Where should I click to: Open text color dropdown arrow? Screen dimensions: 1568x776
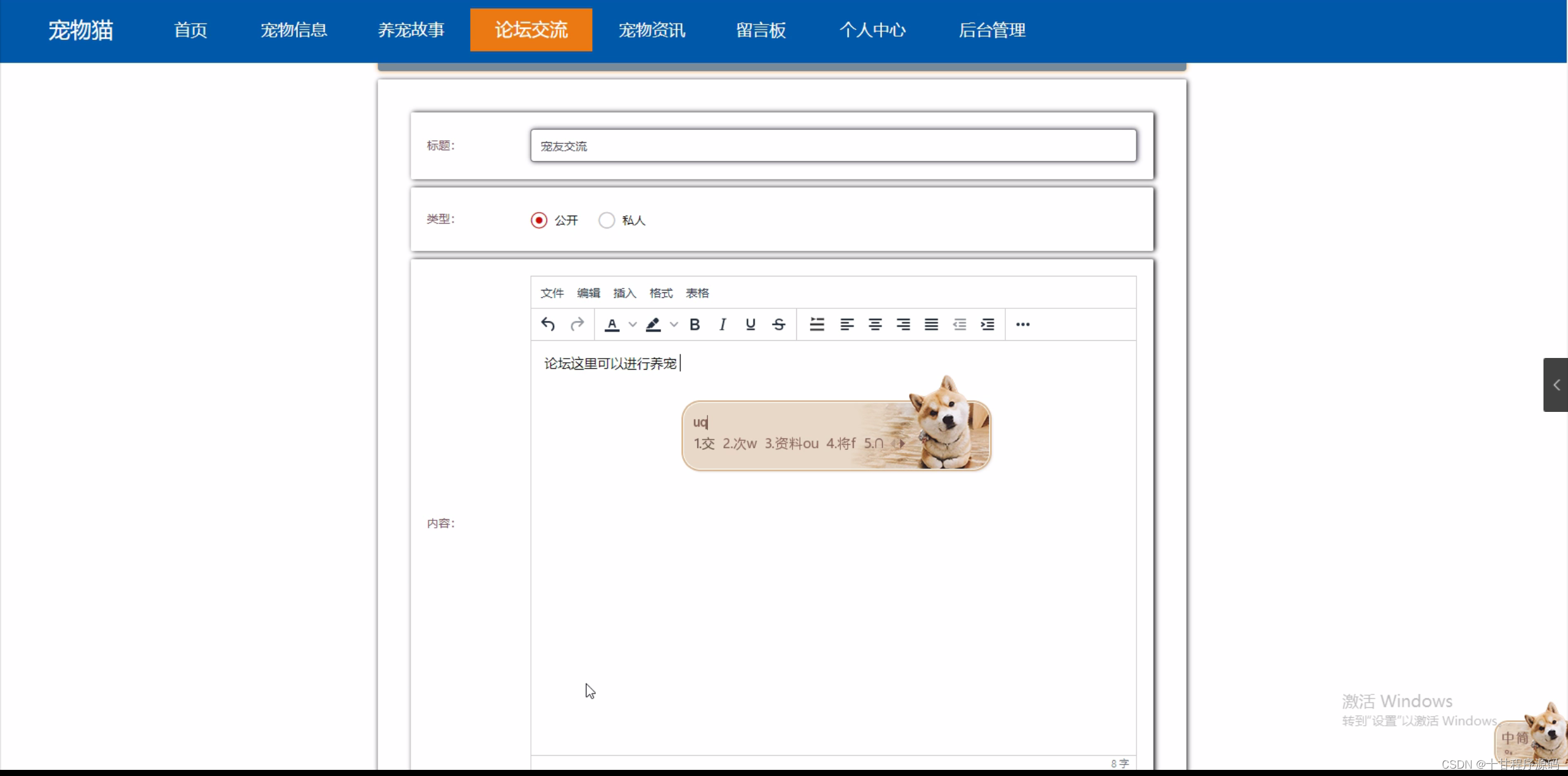(633, 324)
